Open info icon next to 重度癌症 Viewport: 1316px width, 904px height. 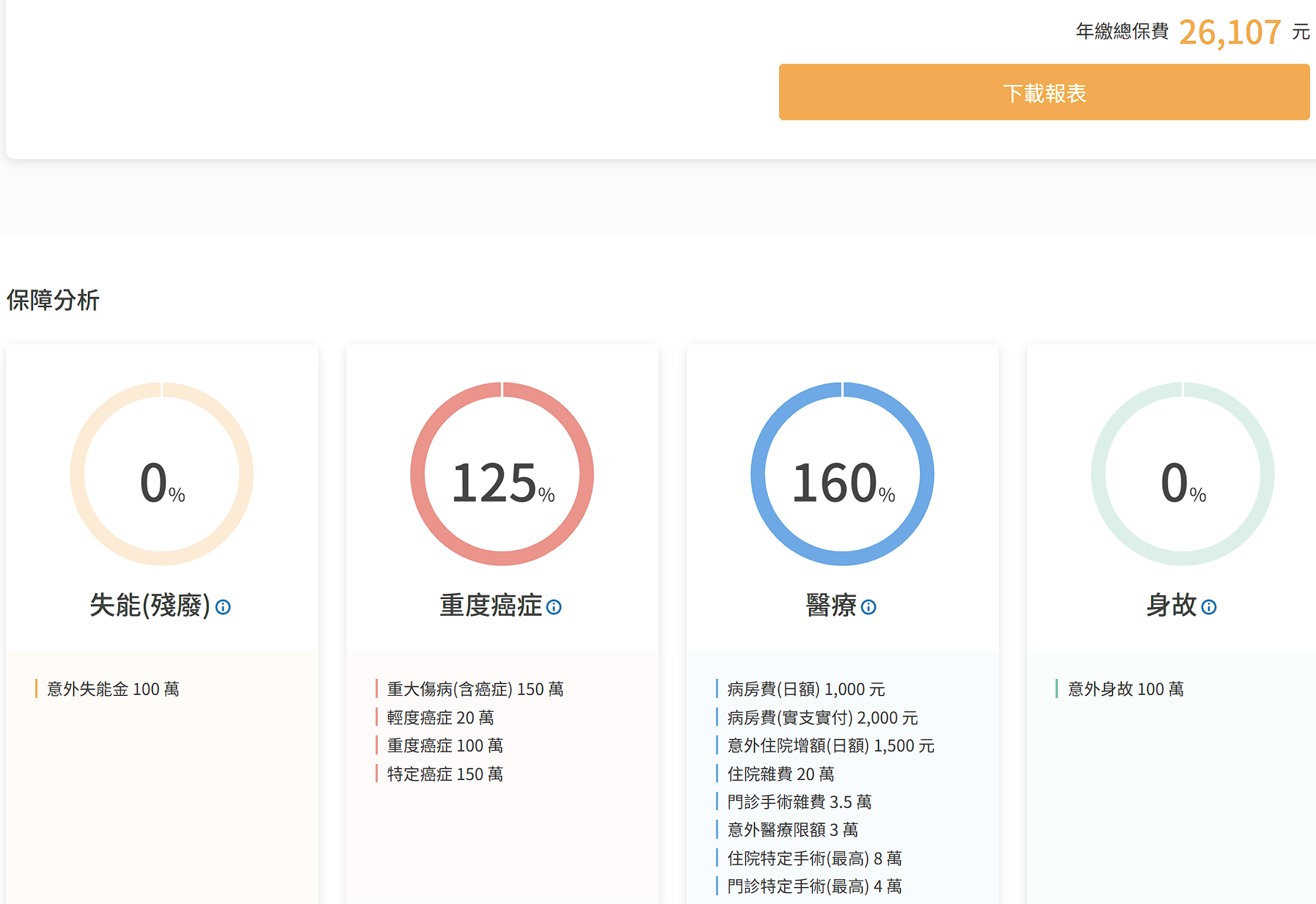click(x=554, y=607)
